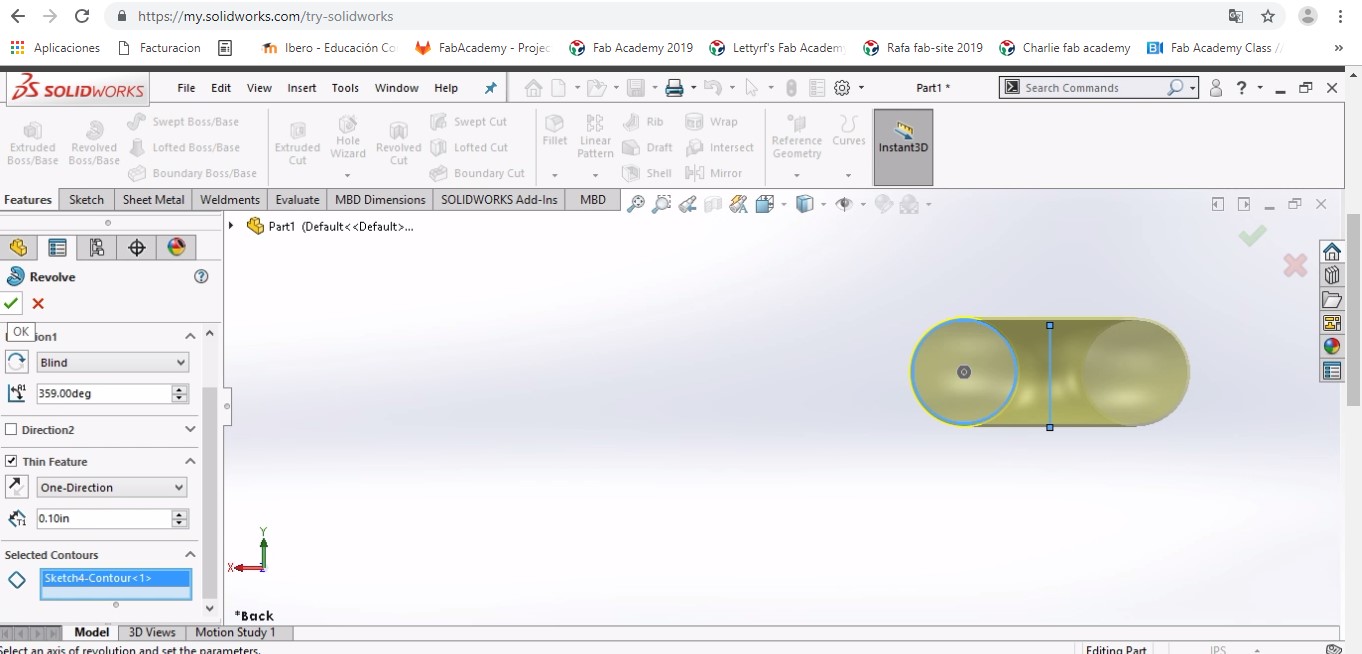Screen dimensions: 1362x654
Task: Switch to the Sheet Metal tab
Action: tap(153, 199)
